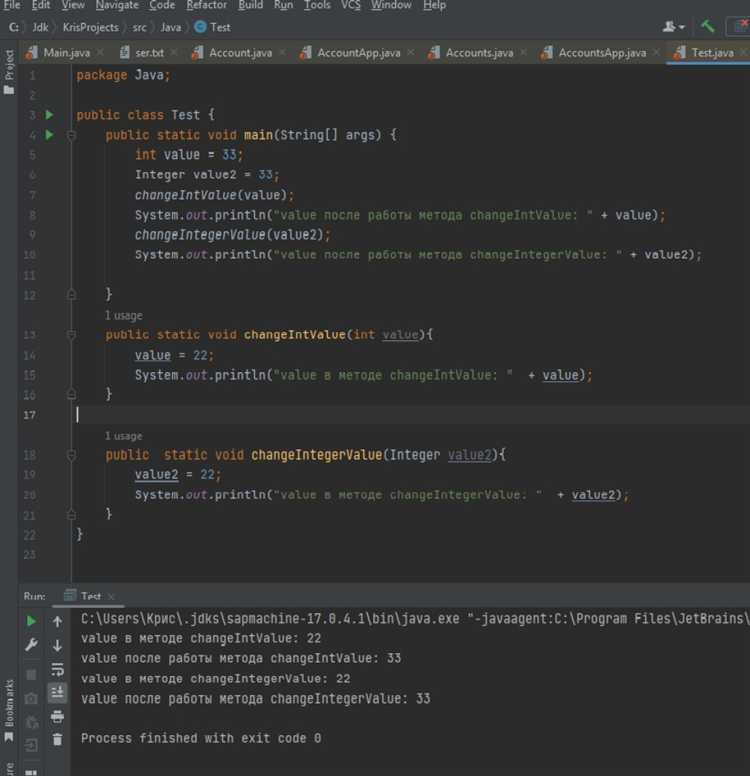This screenshot has width=750, height=776.
Task: Open the user account icon in top toolbar
Action: pos(673,26)
